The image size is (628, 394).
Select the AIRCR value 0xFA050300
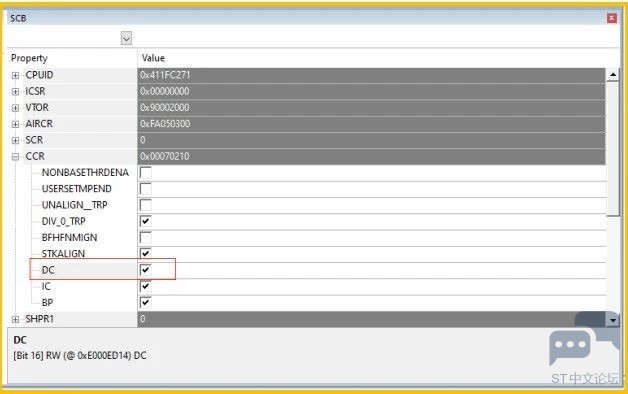(165, 124)
